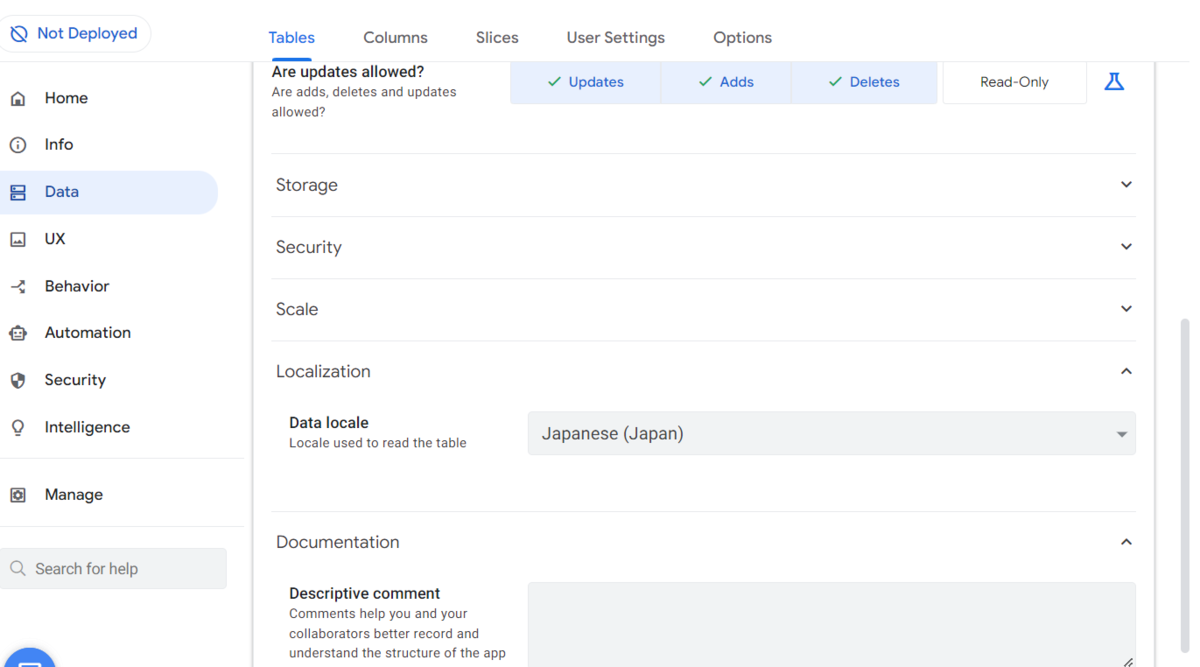This screenshot has height=667, width=1200.
Task: Open the Data locale dropdown
Action: pos(831,434)
